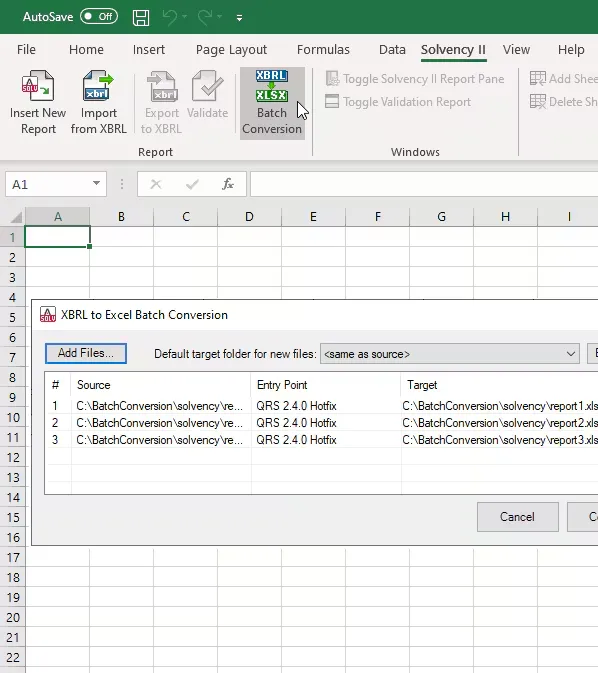Screen dimensions: 598x673
Task: Launch the Batch Conversion tool
Action: tap(272, 103)
